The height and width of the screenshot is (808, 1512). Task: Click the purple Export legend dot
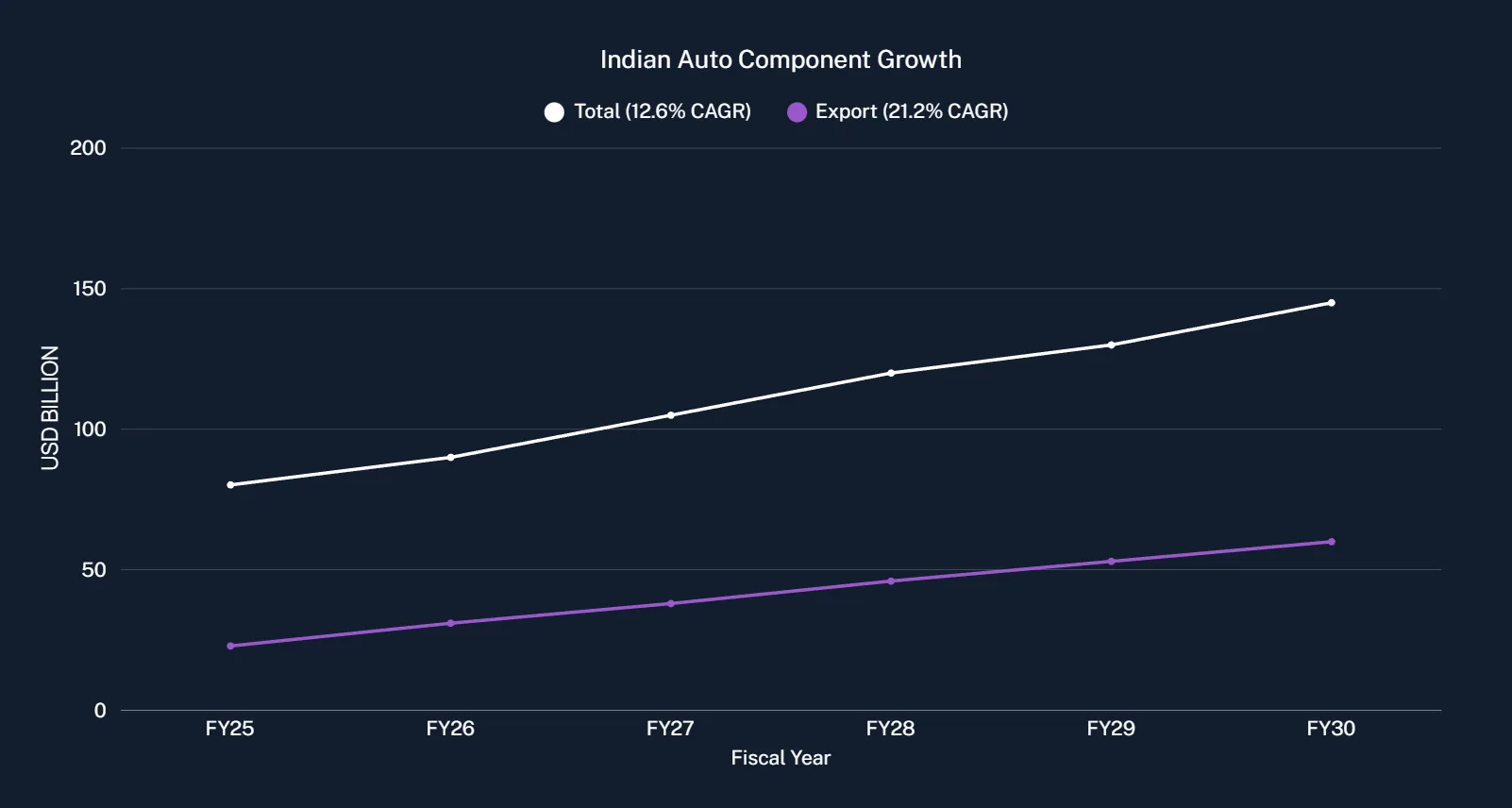coord(798,112)
